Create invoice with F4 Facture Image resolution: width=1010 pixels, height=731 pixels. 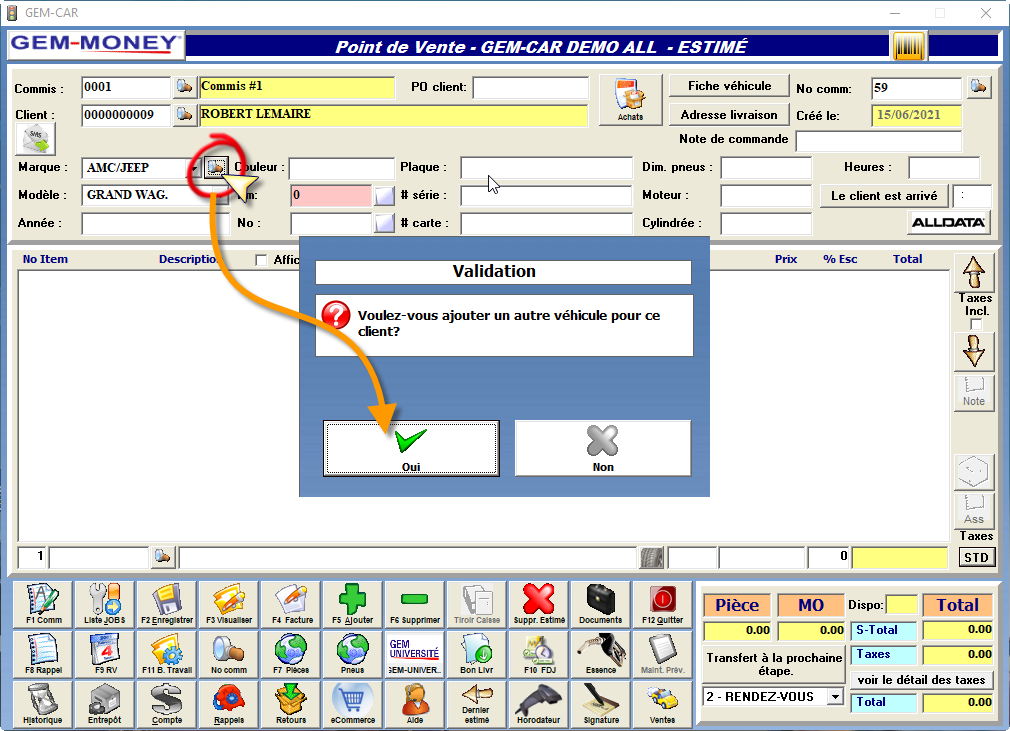pos(291,604)
